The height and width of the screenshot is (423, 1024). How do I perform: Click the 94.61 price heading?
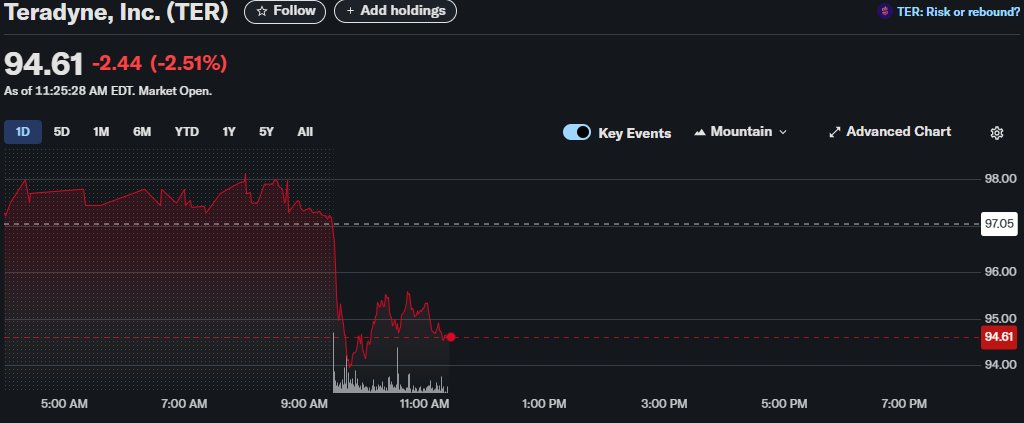(44, 65)
